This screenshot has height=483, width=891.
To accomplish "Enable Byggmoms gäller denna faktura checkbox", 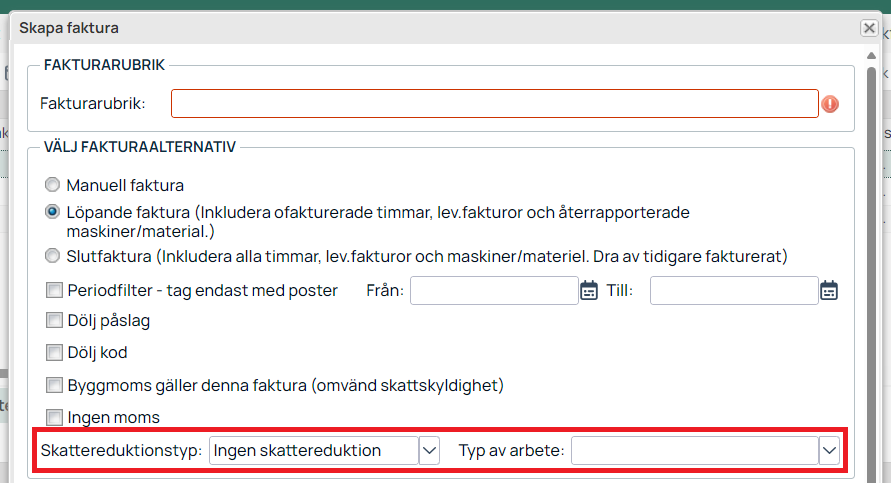I will [x=54, y=385].
